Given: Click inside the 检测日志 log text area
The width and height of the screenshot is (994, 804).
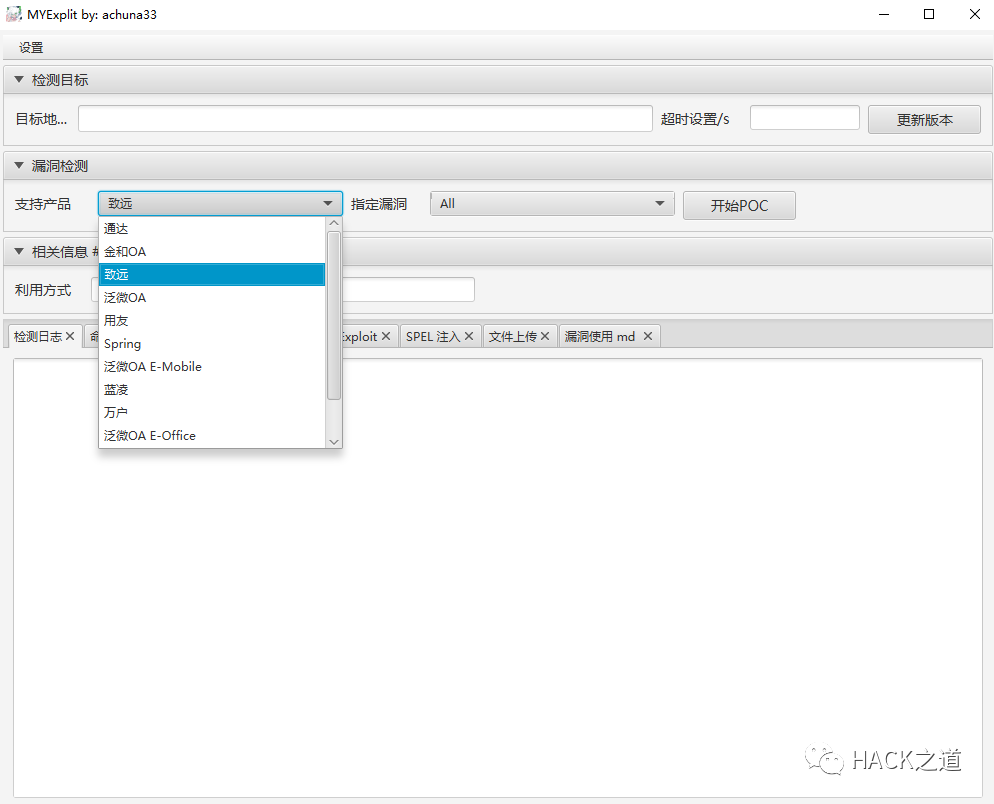Looking at the screenshot, I should (x=498, y=578).
